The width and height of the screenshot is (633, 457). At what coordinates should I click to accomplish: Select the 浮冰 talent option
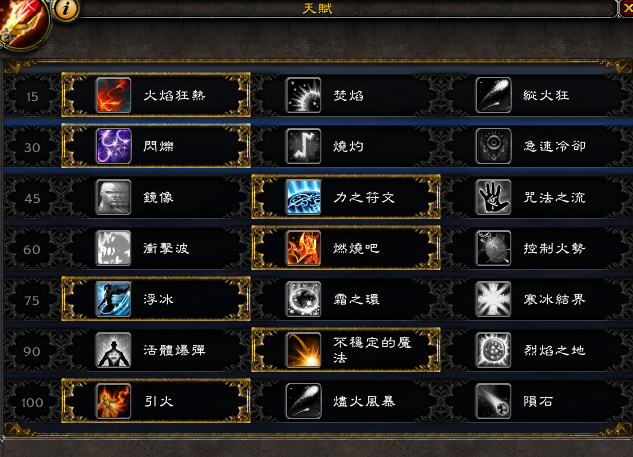(156, 299)
